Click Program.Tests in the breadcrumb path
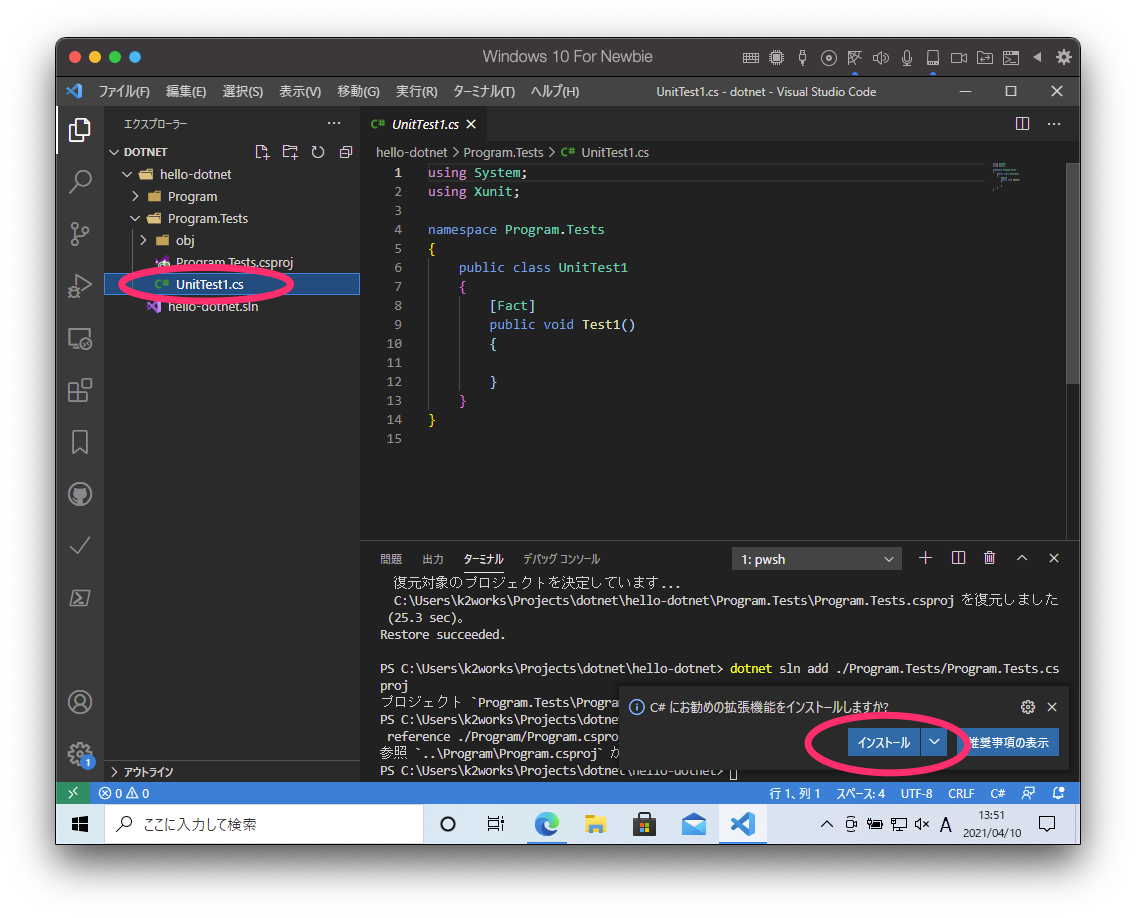1136x918 pixels. [x=504, y=152]
